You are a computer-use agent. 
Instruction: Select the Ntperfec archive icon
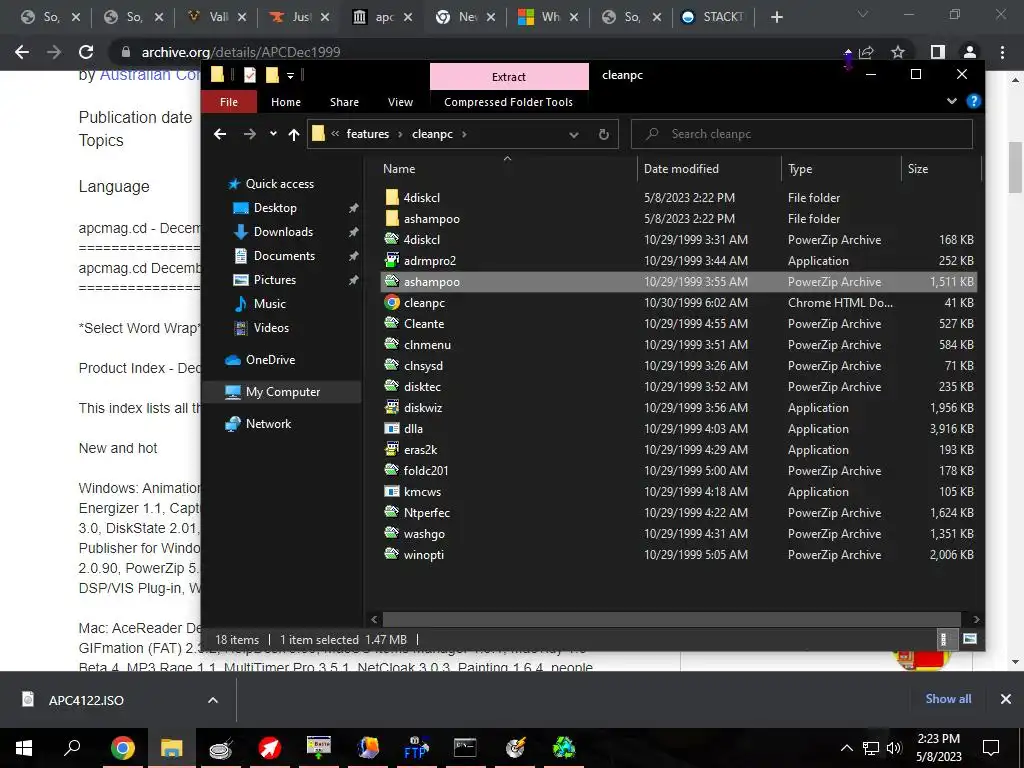coord(392,512)
